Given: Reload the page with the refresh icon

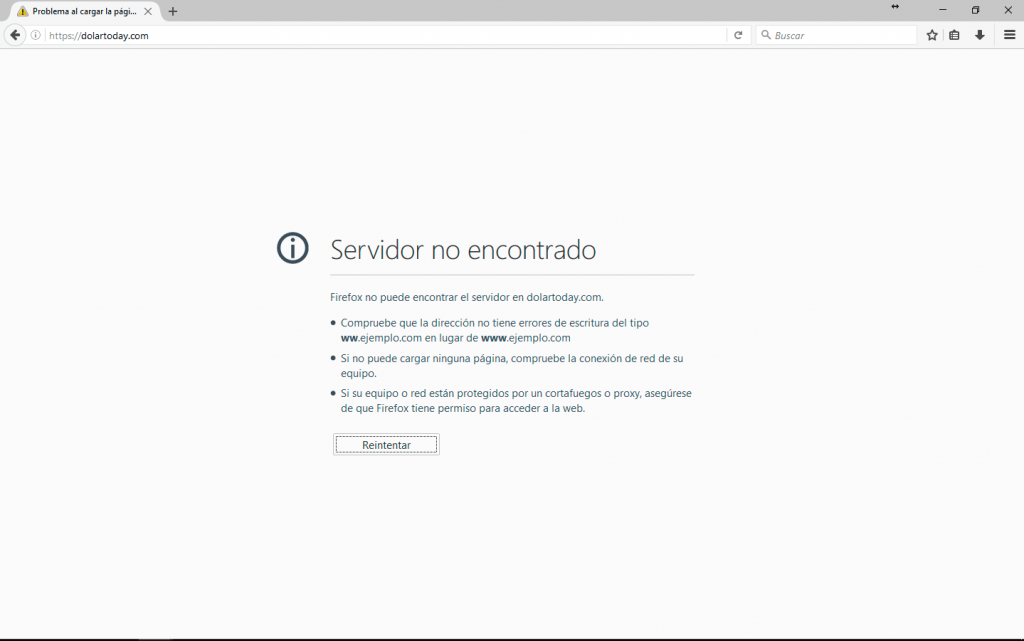Looking at the screenshot, I should (738, 35).
